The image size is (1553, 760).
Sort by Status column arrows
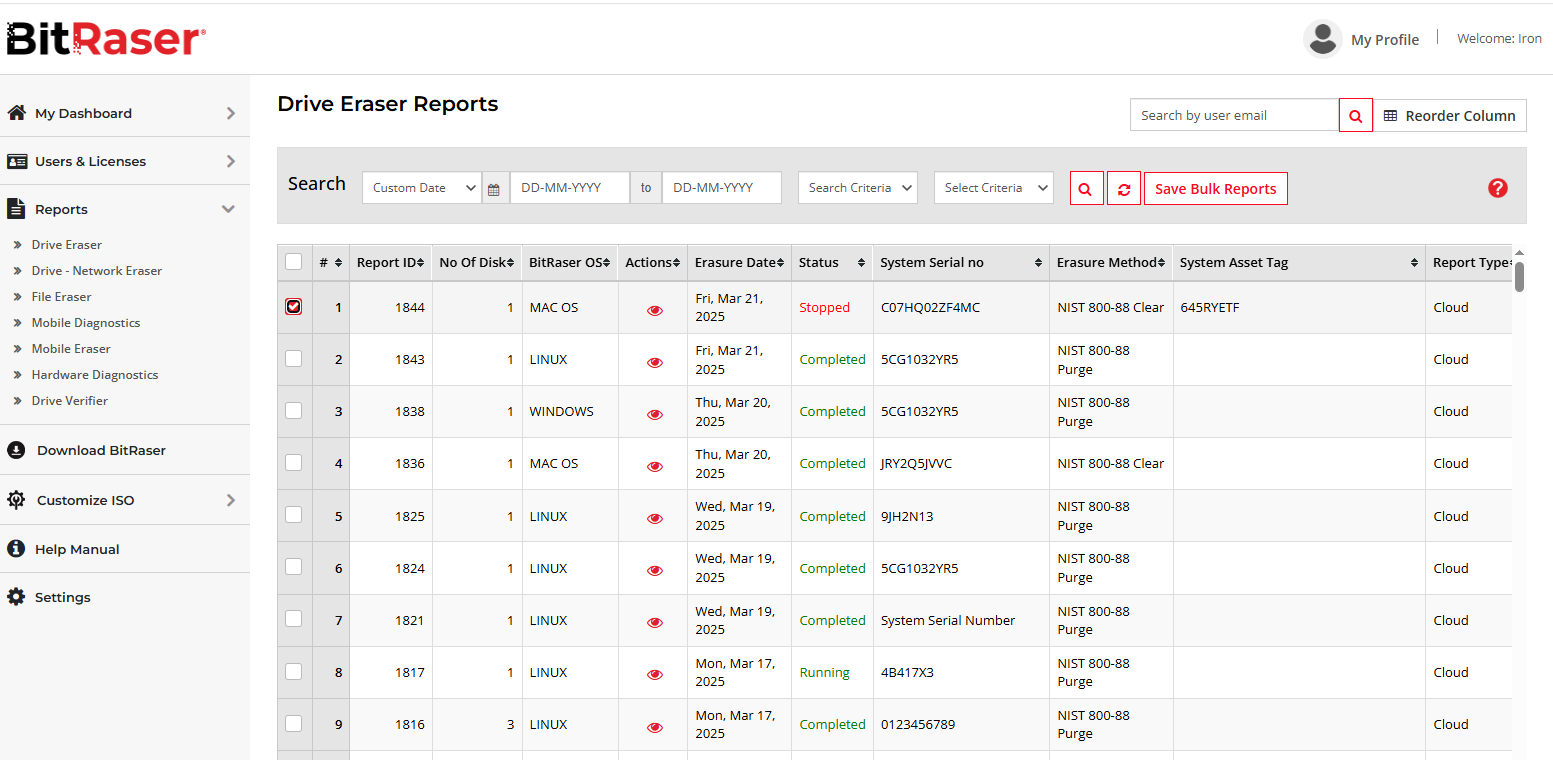pyautogui.click(x=861, y=263)
